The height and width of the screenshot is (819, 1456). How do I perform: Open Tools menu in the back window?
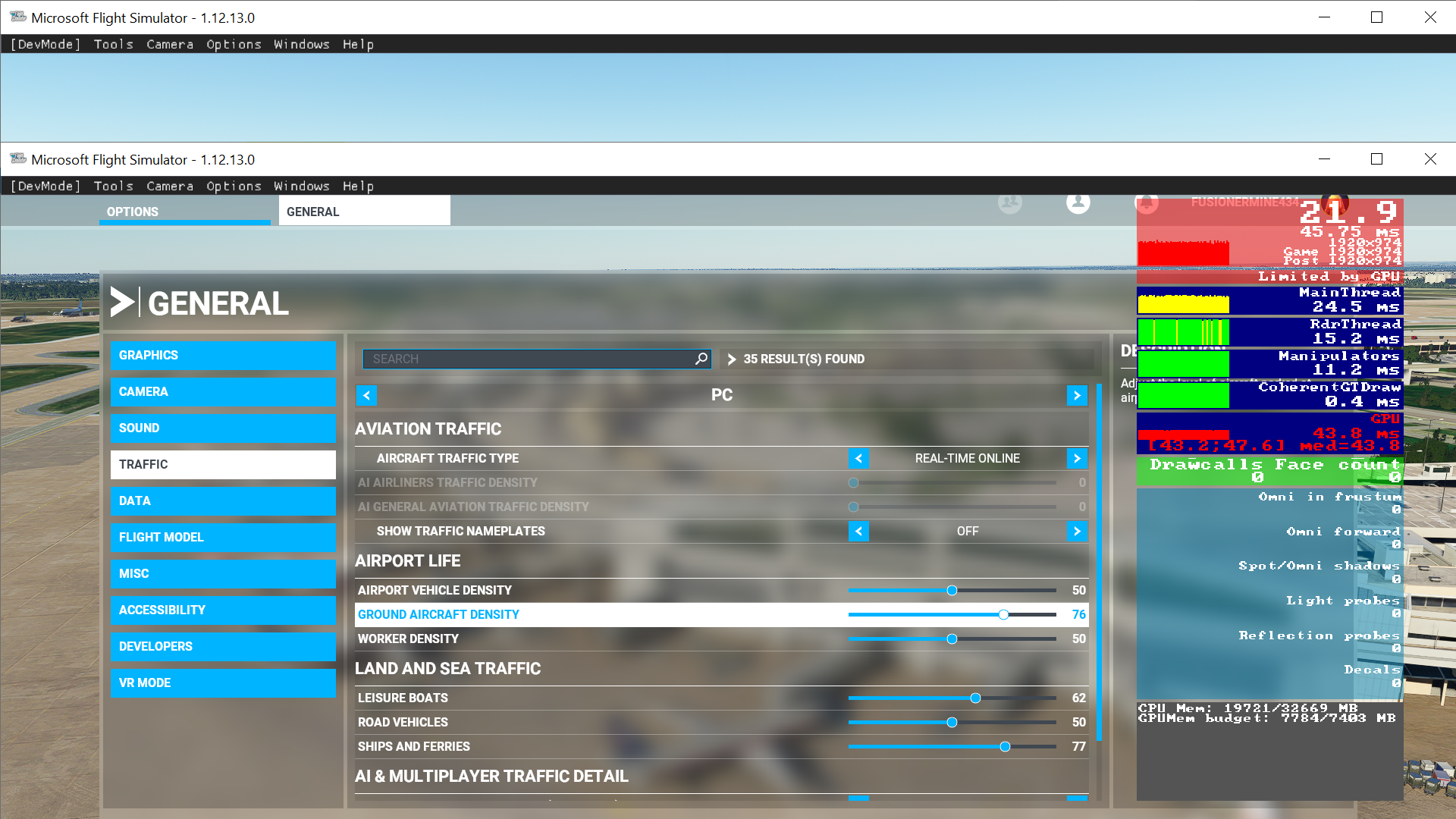pyautogui.click(x=114, y=45)
